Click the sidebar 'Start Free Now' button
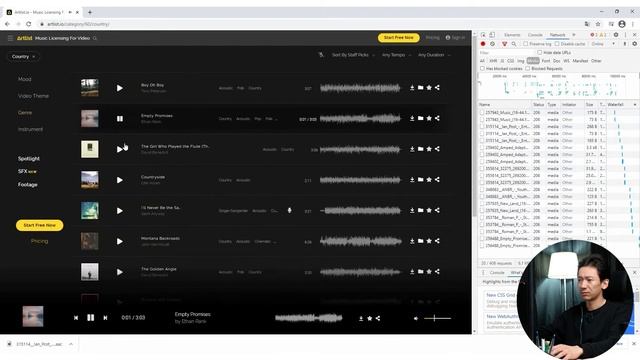This screenshot has height=360, width=640. coord(40,225)
